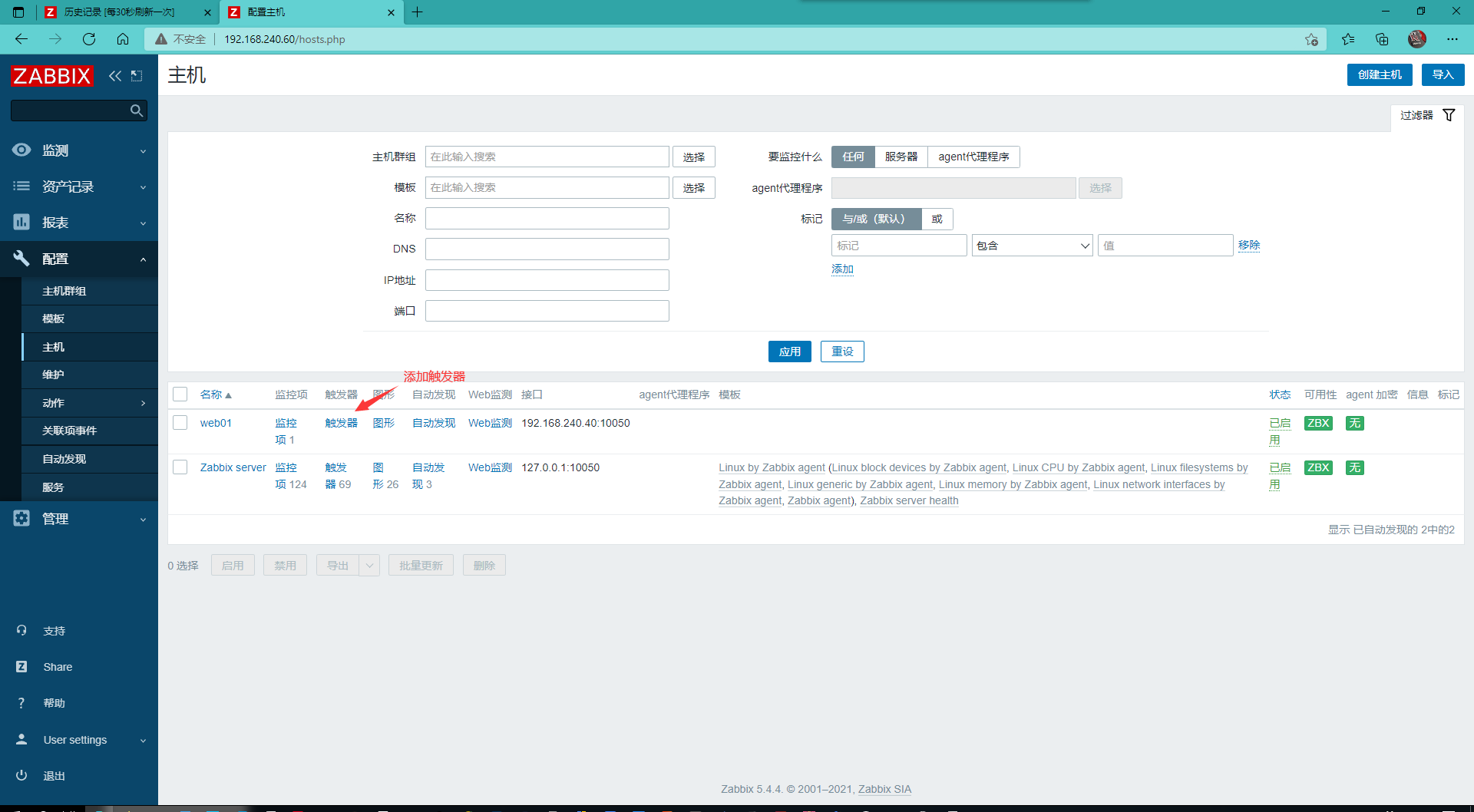Viewport: 1474px width, 812px height.
Task: Open 触发器 link for web01
Action: point(342,423)
